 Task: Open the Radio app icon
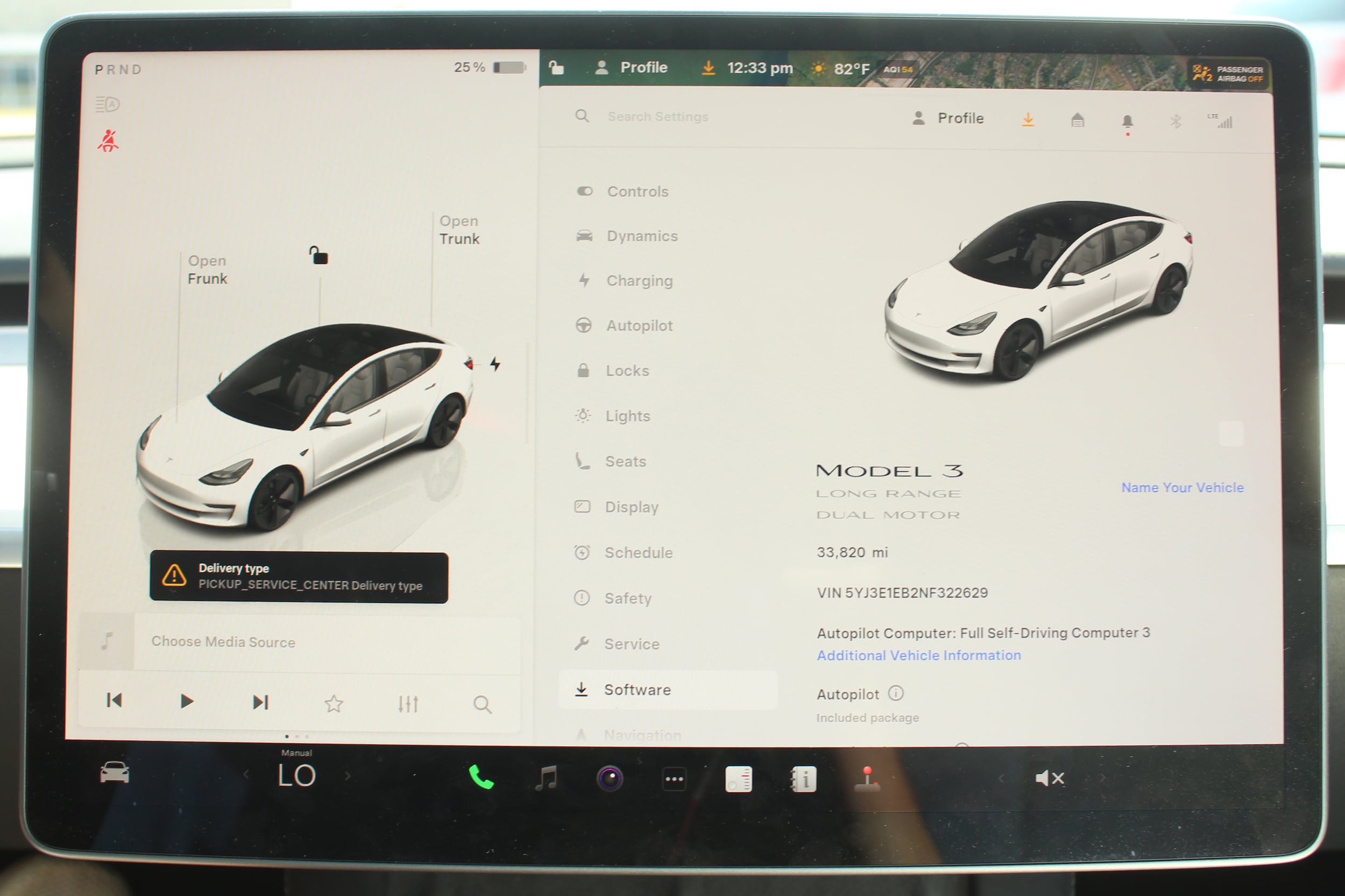click(x=739, y=779)
